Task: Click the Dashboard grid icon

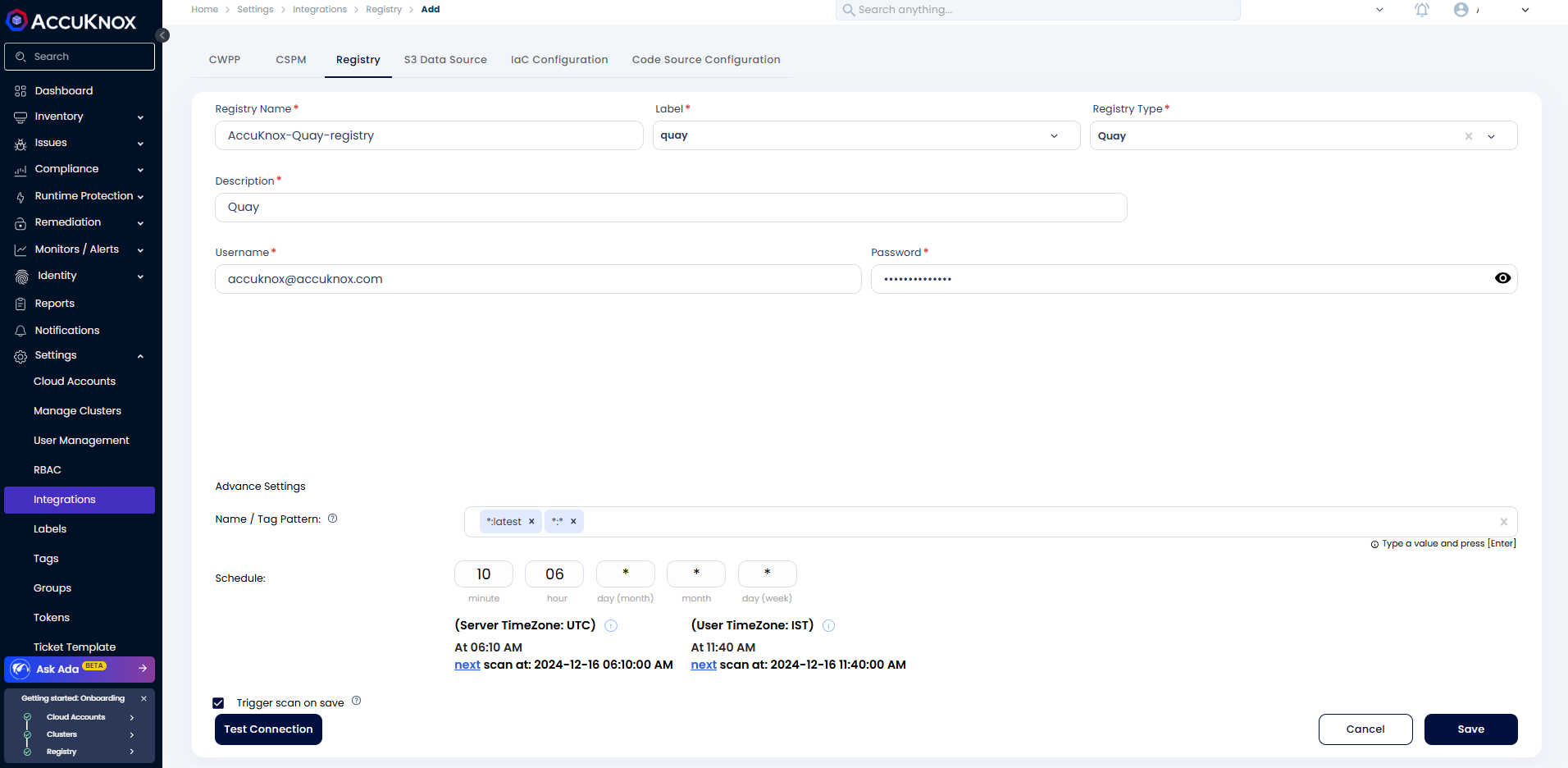Action: click(x=21, y=91)
